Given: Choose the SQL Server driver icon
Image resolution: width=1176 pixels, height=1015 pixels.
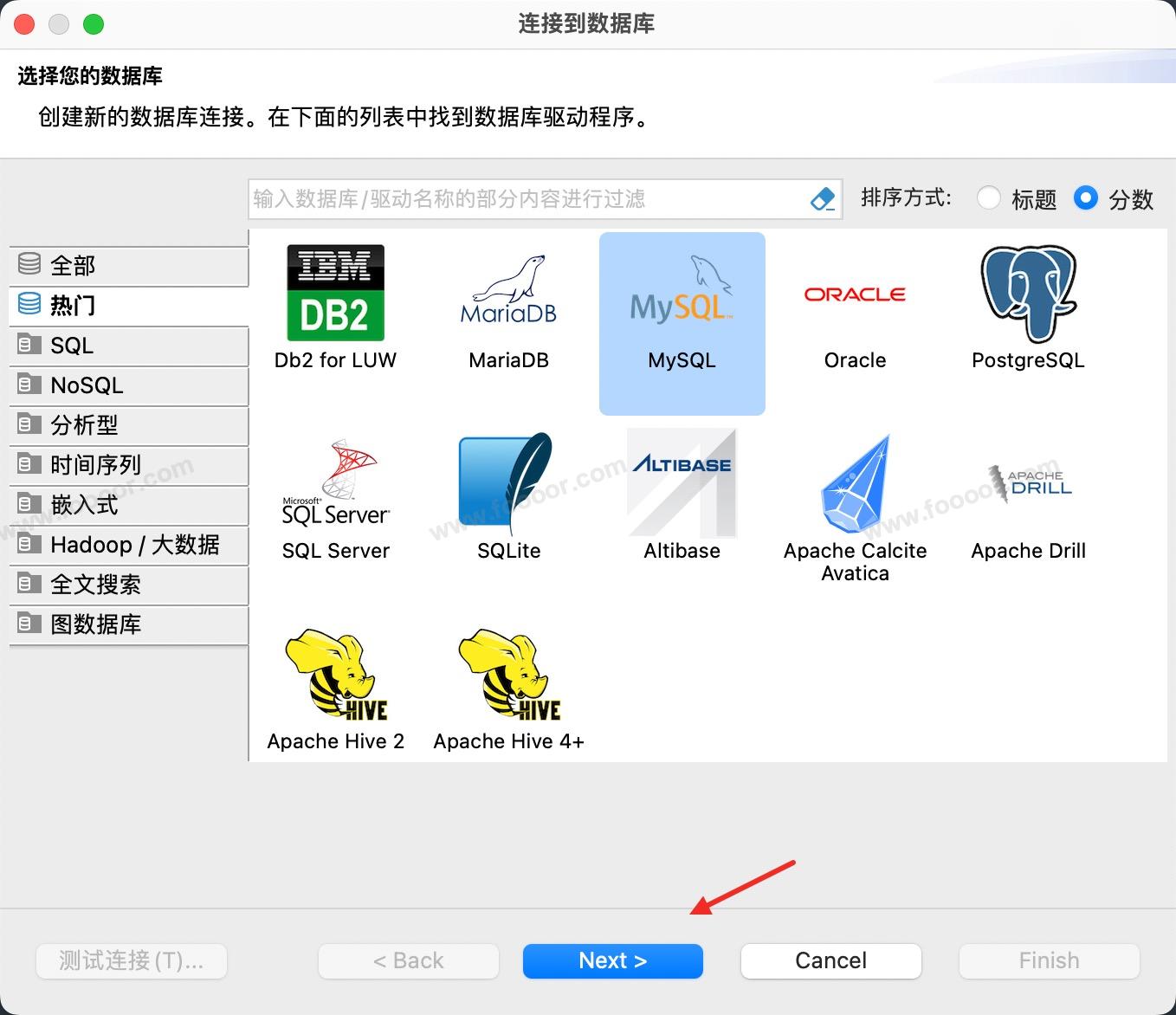Looking at the screenshot, I should 335,484.
